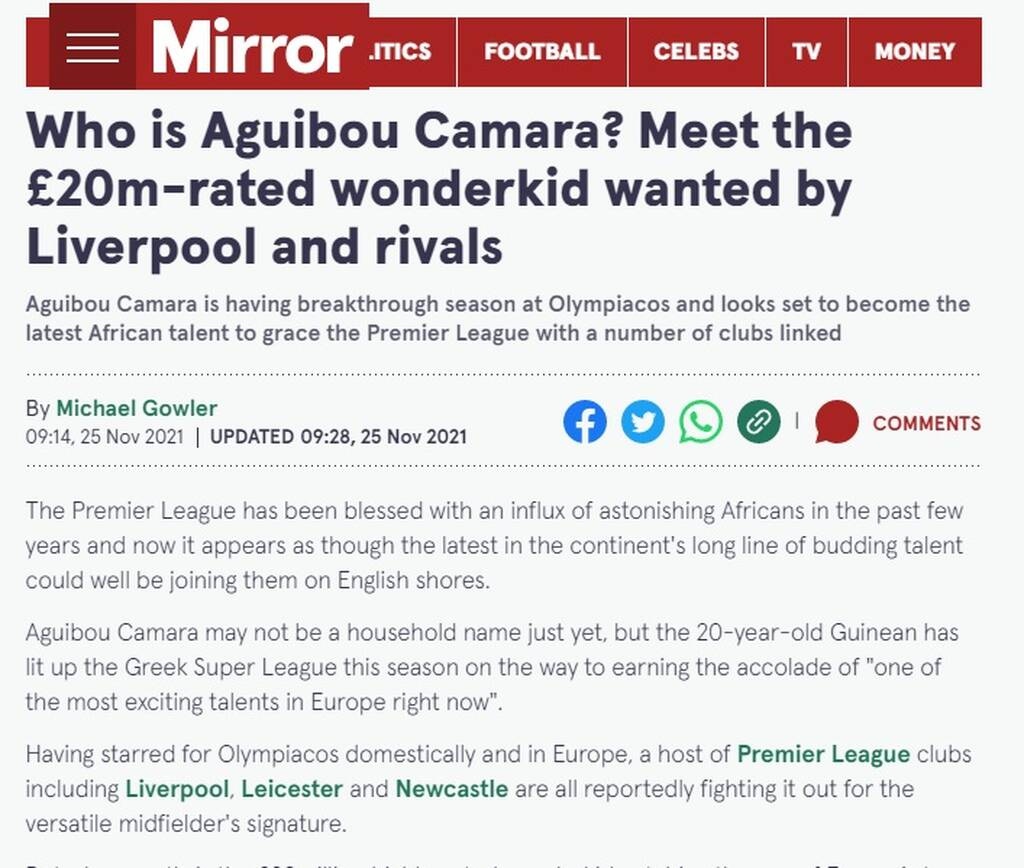Go to the Celebs section
This screenshot has height=868, width=1024.
[696, 52]
